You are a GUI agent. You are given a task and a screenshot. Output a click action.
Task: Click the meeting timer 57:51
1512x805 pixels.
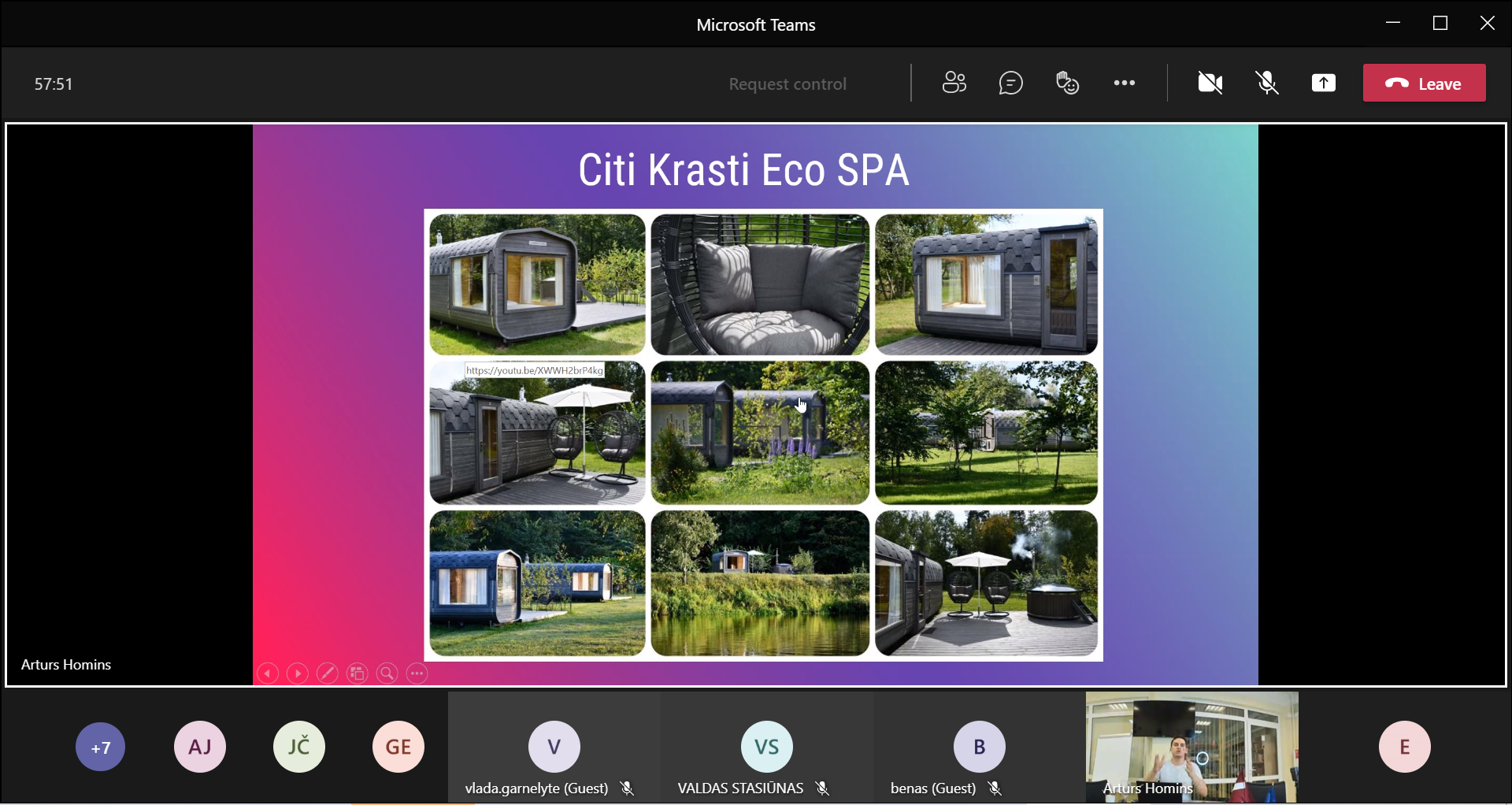coord(54,83)
